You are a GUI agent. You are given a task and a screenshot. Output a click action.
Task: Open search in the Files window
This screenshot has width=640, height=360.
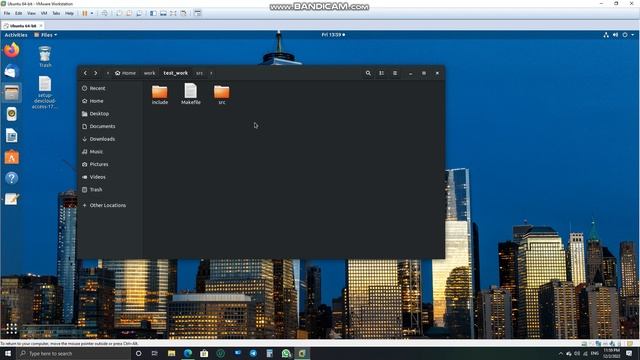pyautogui.click(x=368, y=73)
